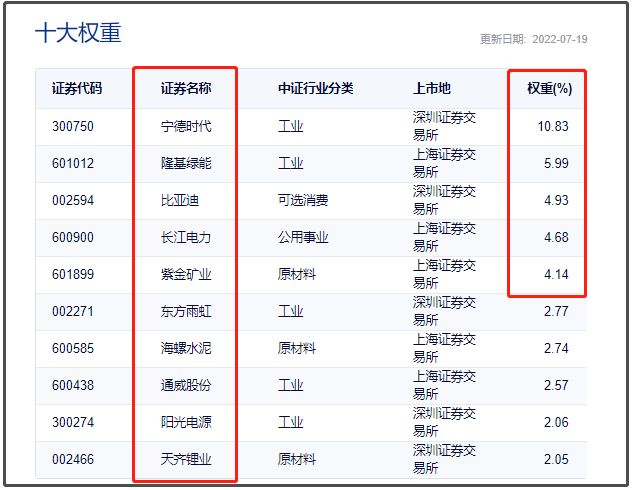Viewport: 632px width, 490px height.
Task: Click the 证券代码 column header
Action: coord(77,89)
